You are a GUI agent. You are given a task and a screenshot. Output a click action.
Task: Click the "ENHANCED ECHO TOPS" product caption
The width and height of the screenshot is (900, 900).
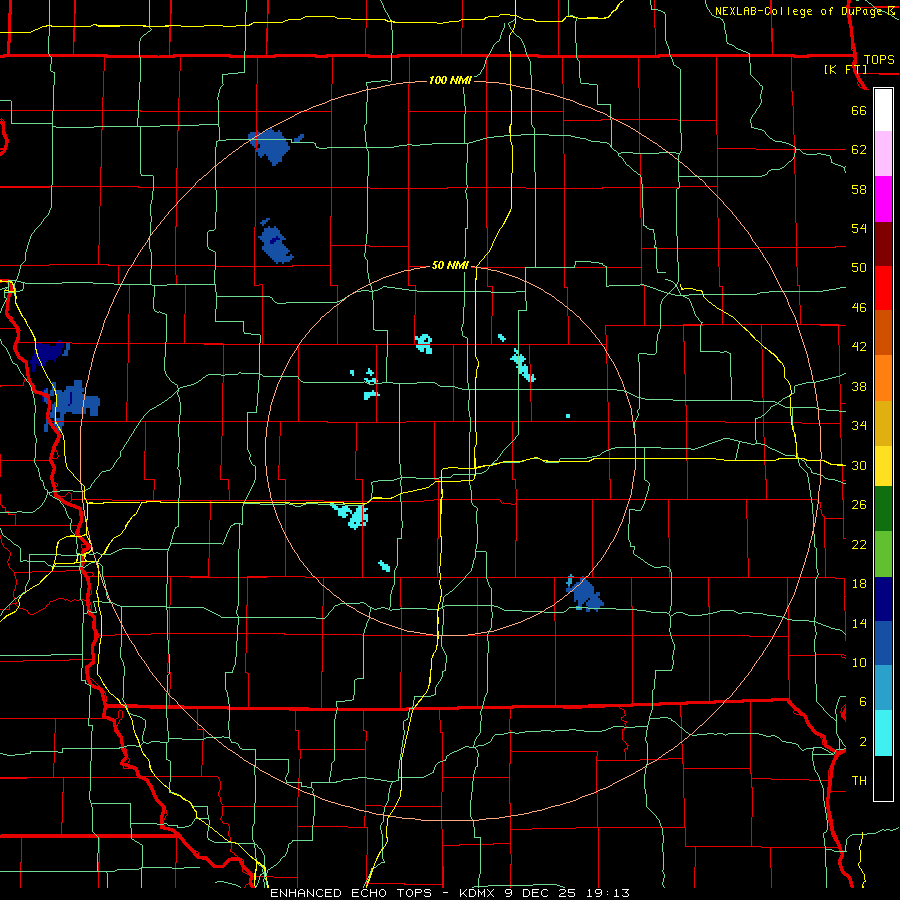click(351, 893)
